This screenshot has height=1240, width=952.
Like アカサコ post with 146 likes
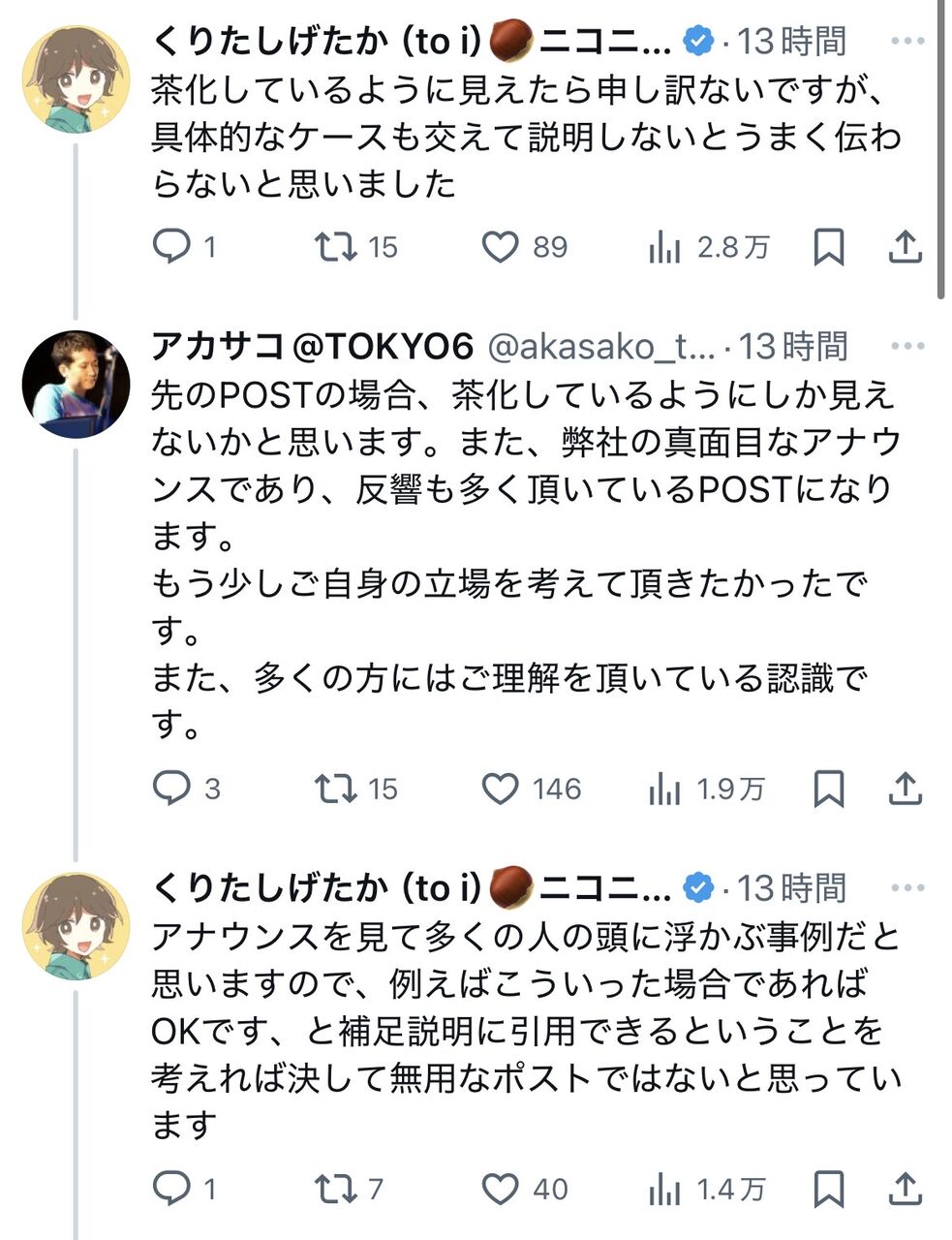click(500, 790)
